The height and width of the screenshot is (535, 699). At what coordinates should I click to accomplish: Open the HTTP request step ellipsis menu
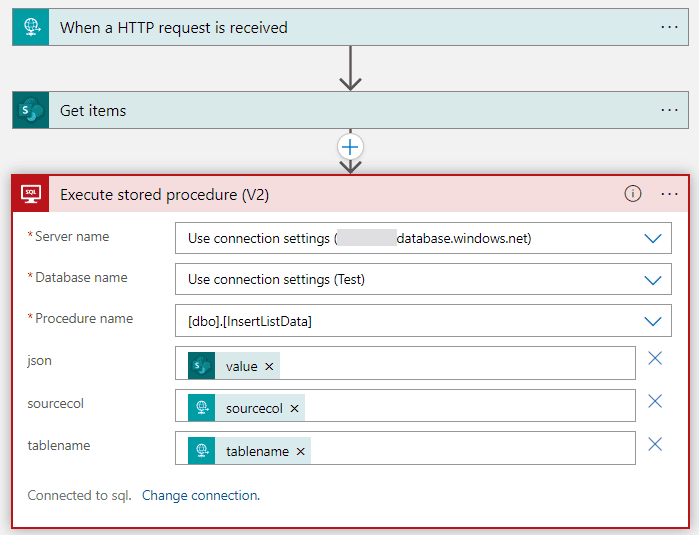click(x=669, y=27)
